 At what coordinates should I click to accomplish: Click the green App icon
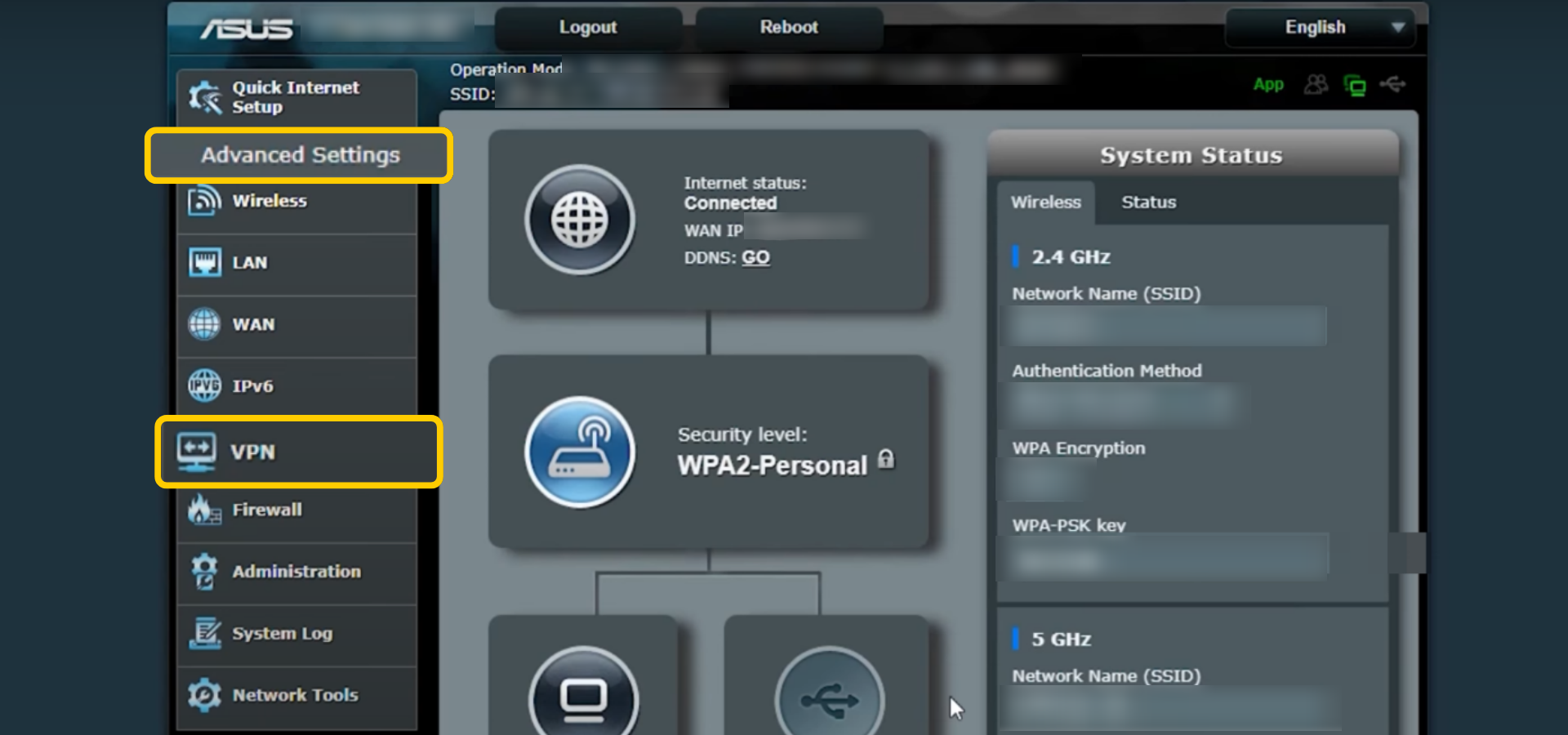click(x=1267, y=84)
